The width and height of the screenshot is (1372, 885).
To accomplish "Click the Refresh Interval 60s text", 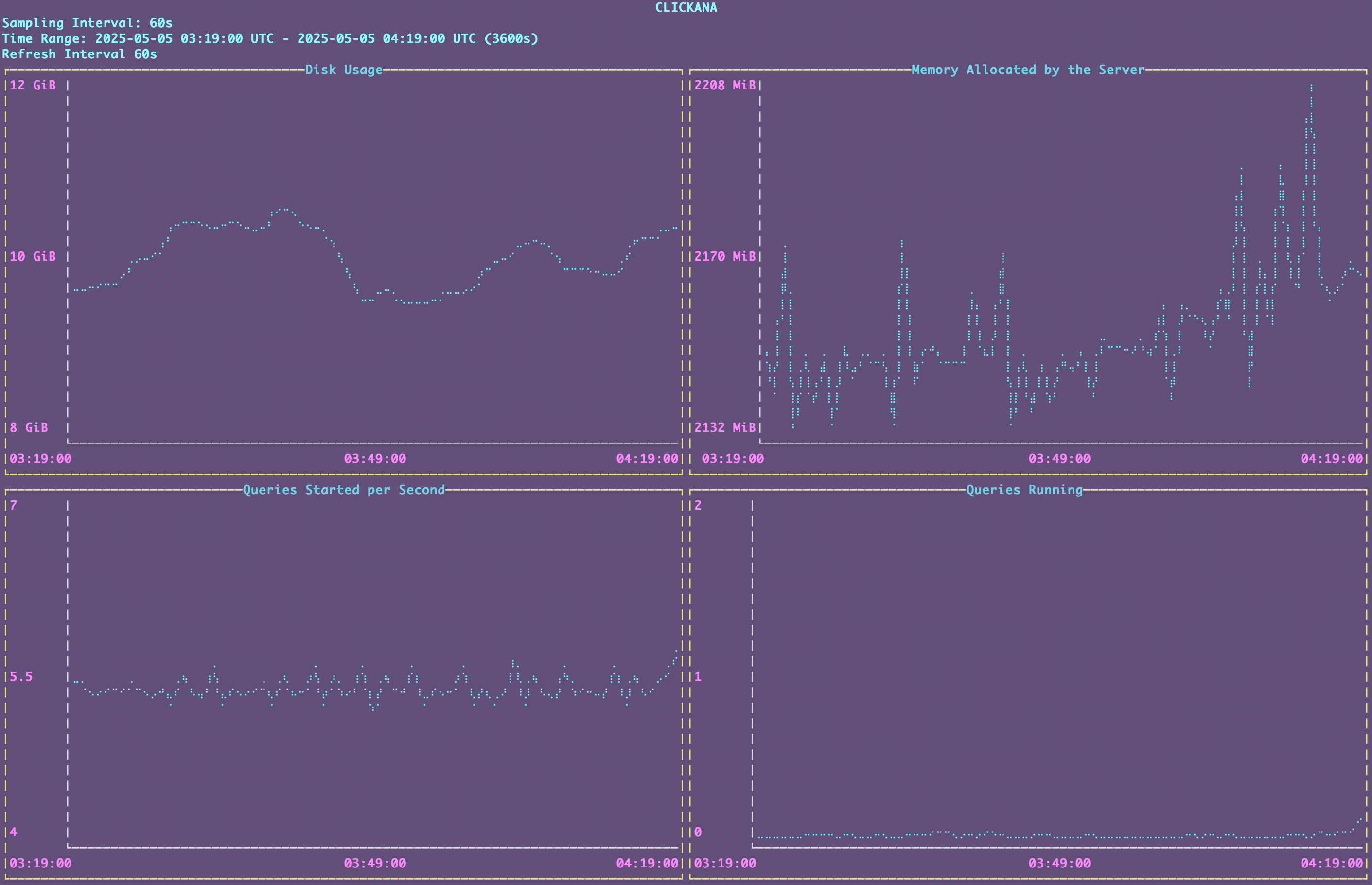I will tap(79, 54).
